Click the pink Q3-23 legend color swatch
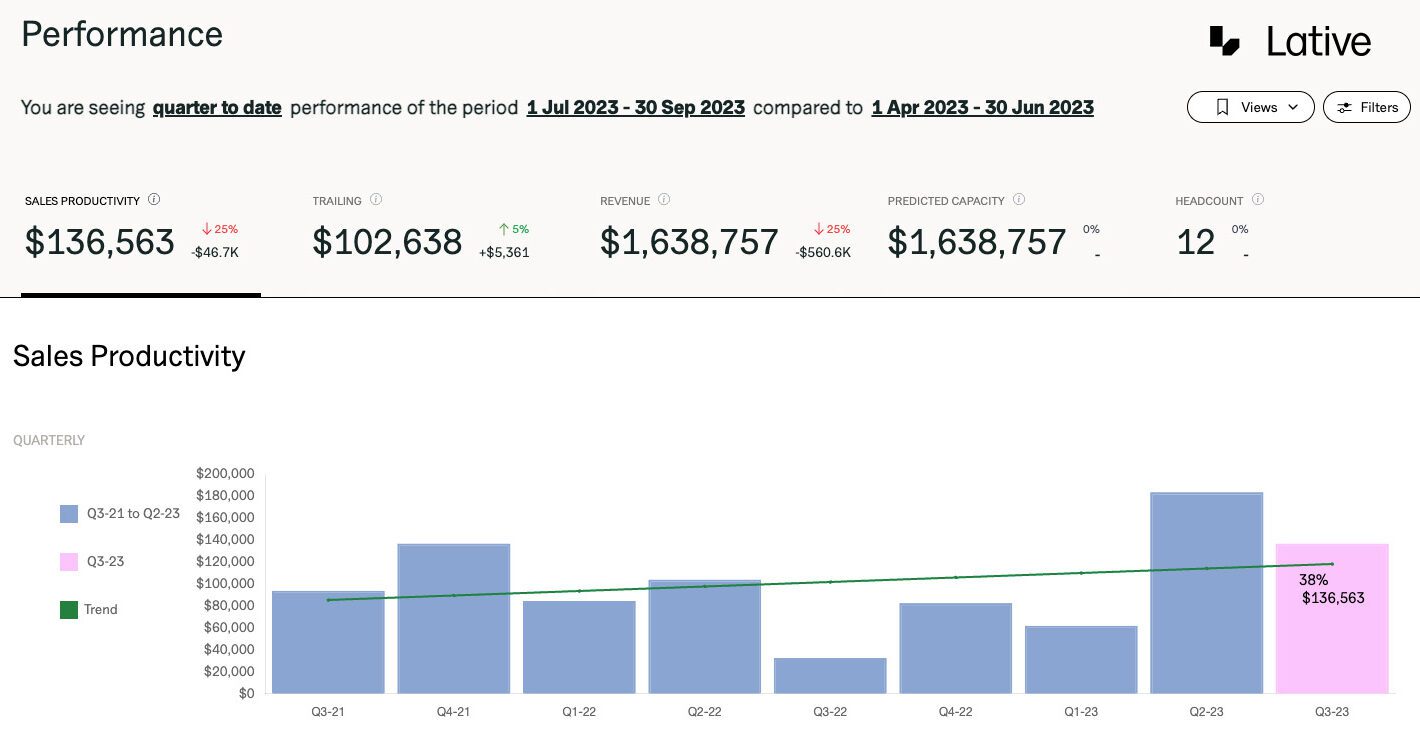The width and height of the screenshot is (1420, 745). pyautogui.click(x=67, y=561)
